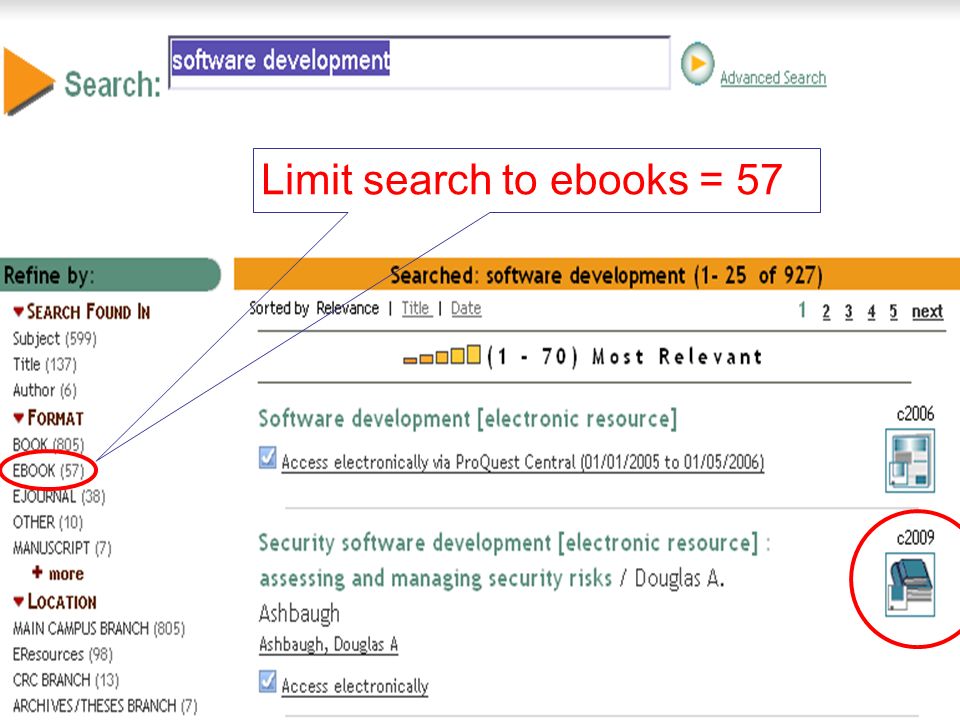Open Access electronically link for Ashbaugh book
The image size is (960, 720).
coord(355,686)
